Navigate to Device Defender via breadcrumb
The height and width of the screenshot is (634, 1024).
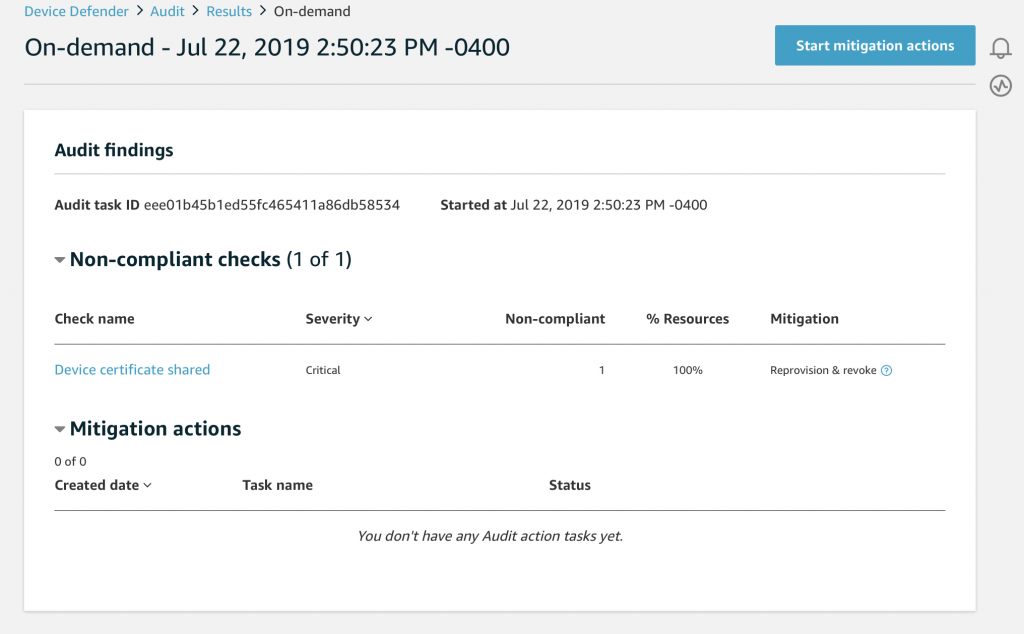point(77,11)
